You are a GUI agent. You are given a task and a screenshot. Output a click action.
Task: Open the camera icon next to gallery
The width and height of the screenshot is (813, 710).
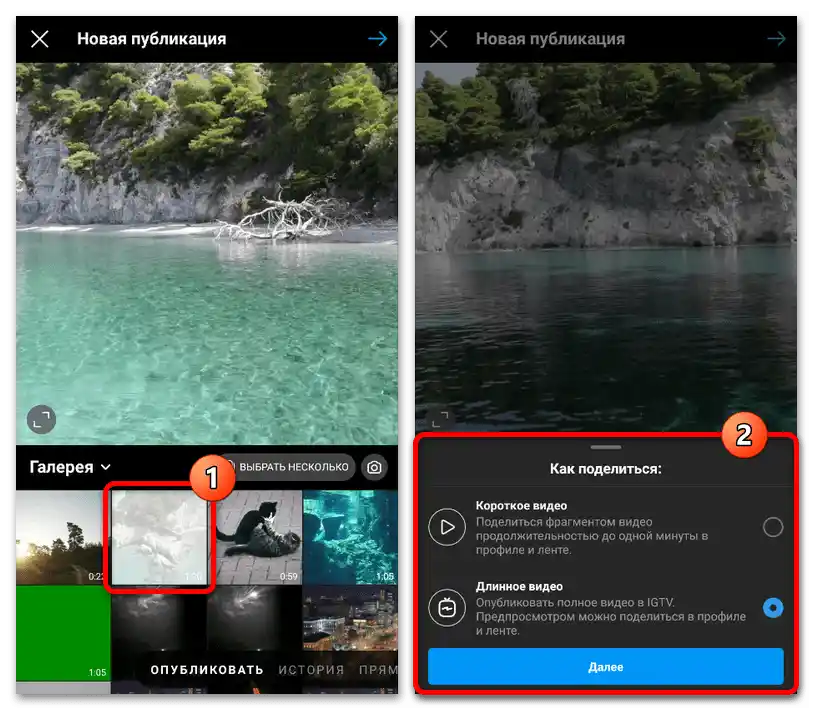coord(374,467)
